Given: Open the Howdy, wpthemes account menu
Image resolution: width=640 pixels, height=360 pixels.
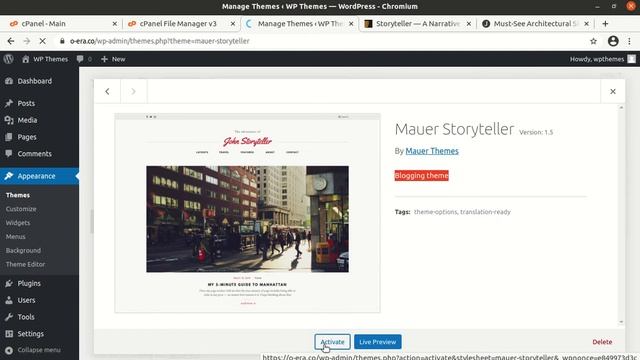Looking at the screenshot, I should tap(602, 59).
